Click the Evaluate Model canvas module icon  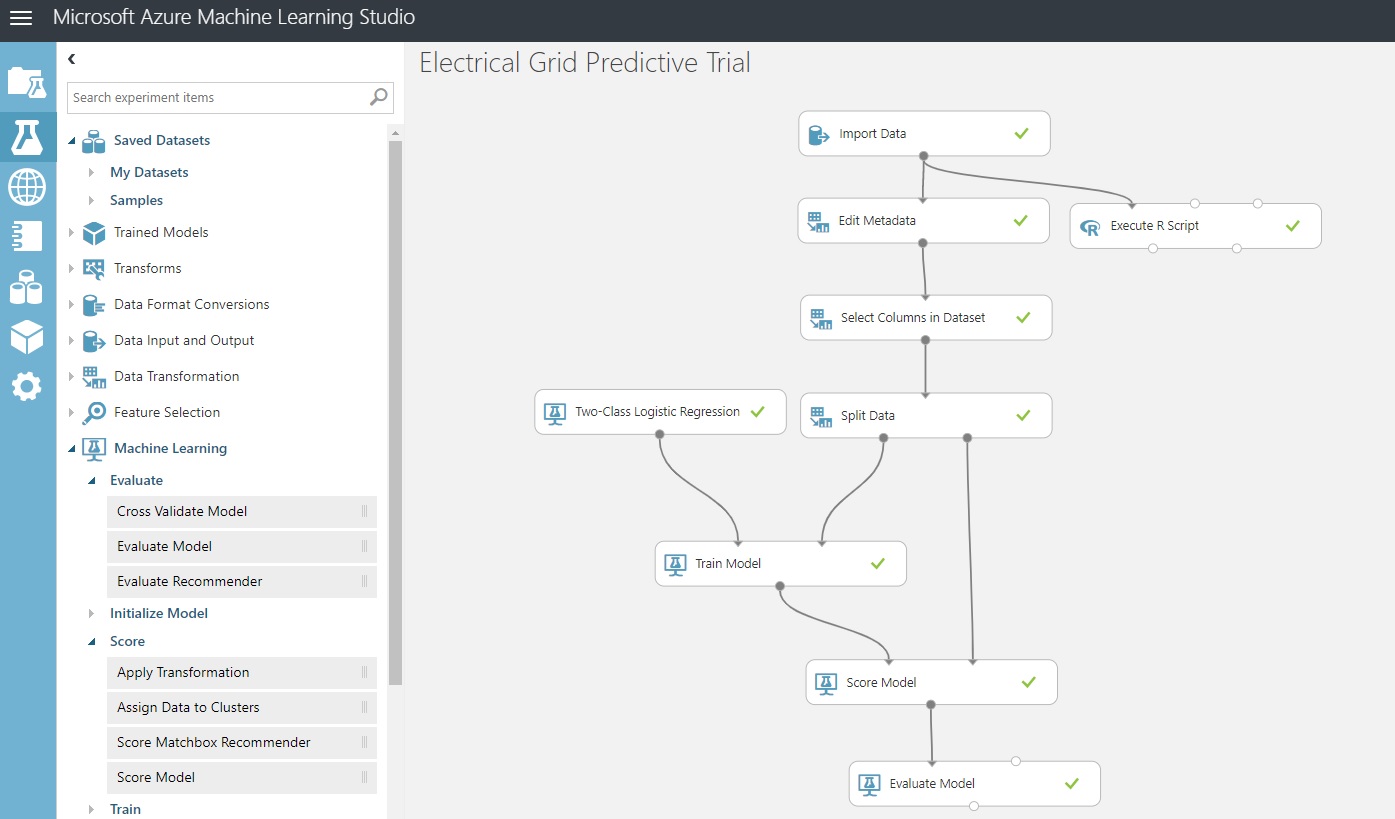point(869,784)
